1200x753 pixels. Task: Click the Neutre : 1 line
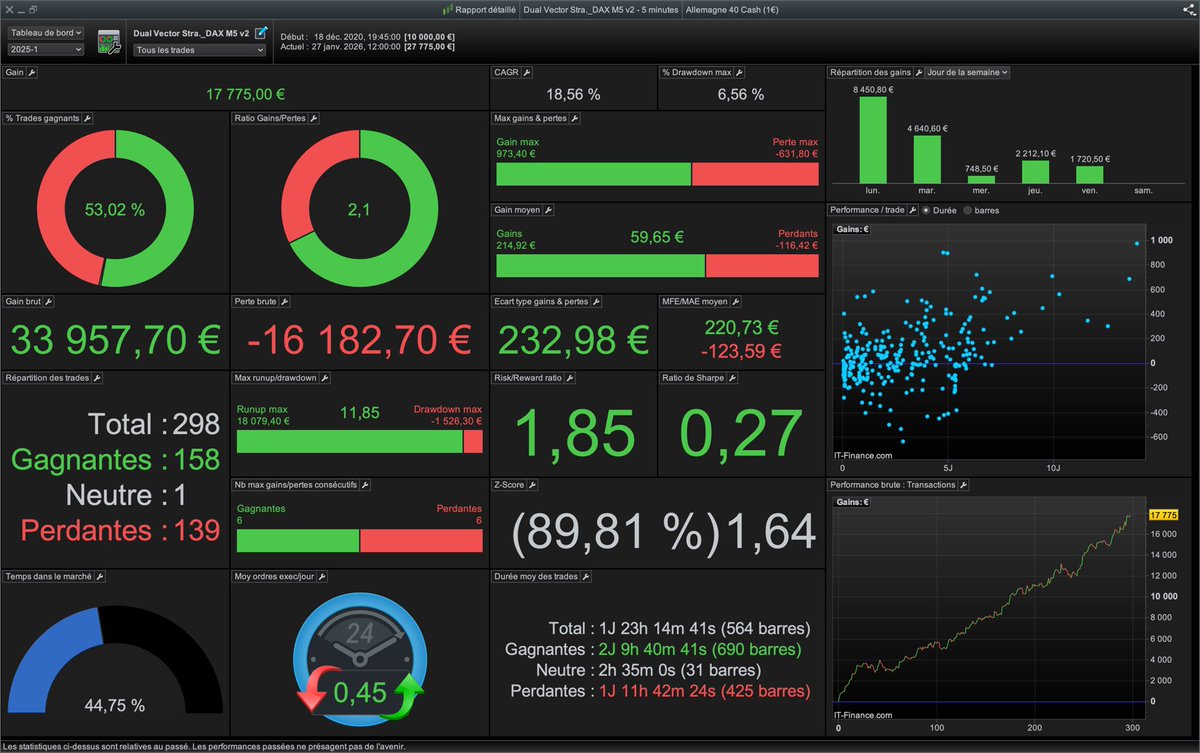[x=127, y=495]
